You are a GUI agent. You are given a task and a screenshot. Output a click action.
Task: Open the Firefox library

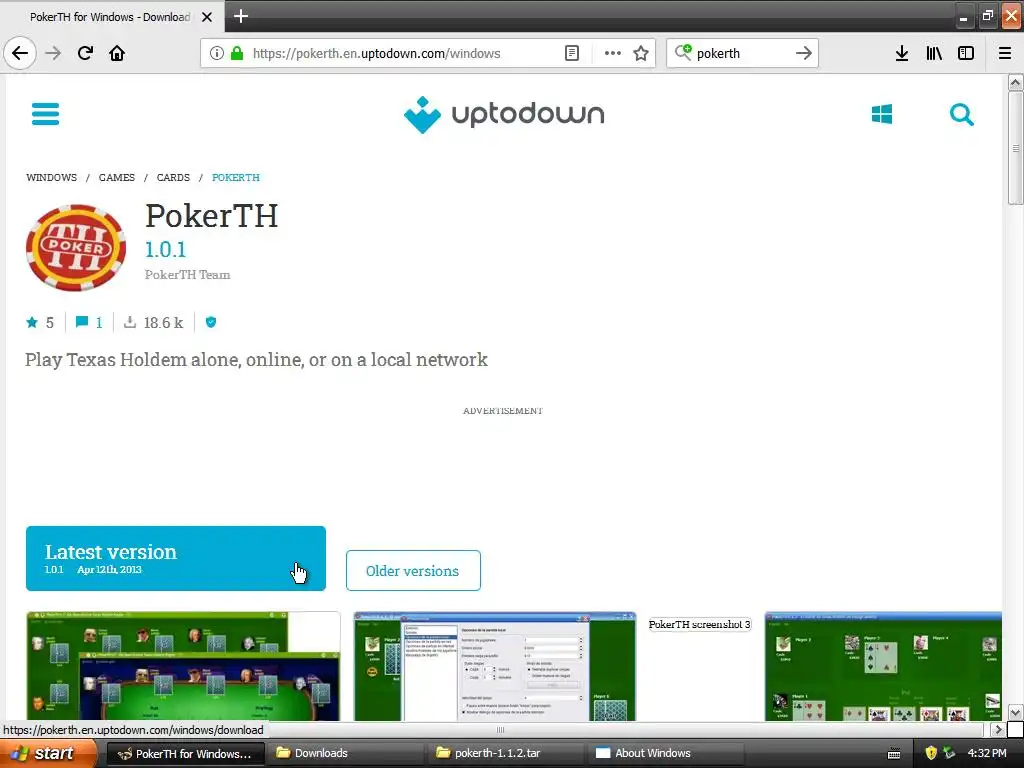pyautogui.click(x=934, y=54)
